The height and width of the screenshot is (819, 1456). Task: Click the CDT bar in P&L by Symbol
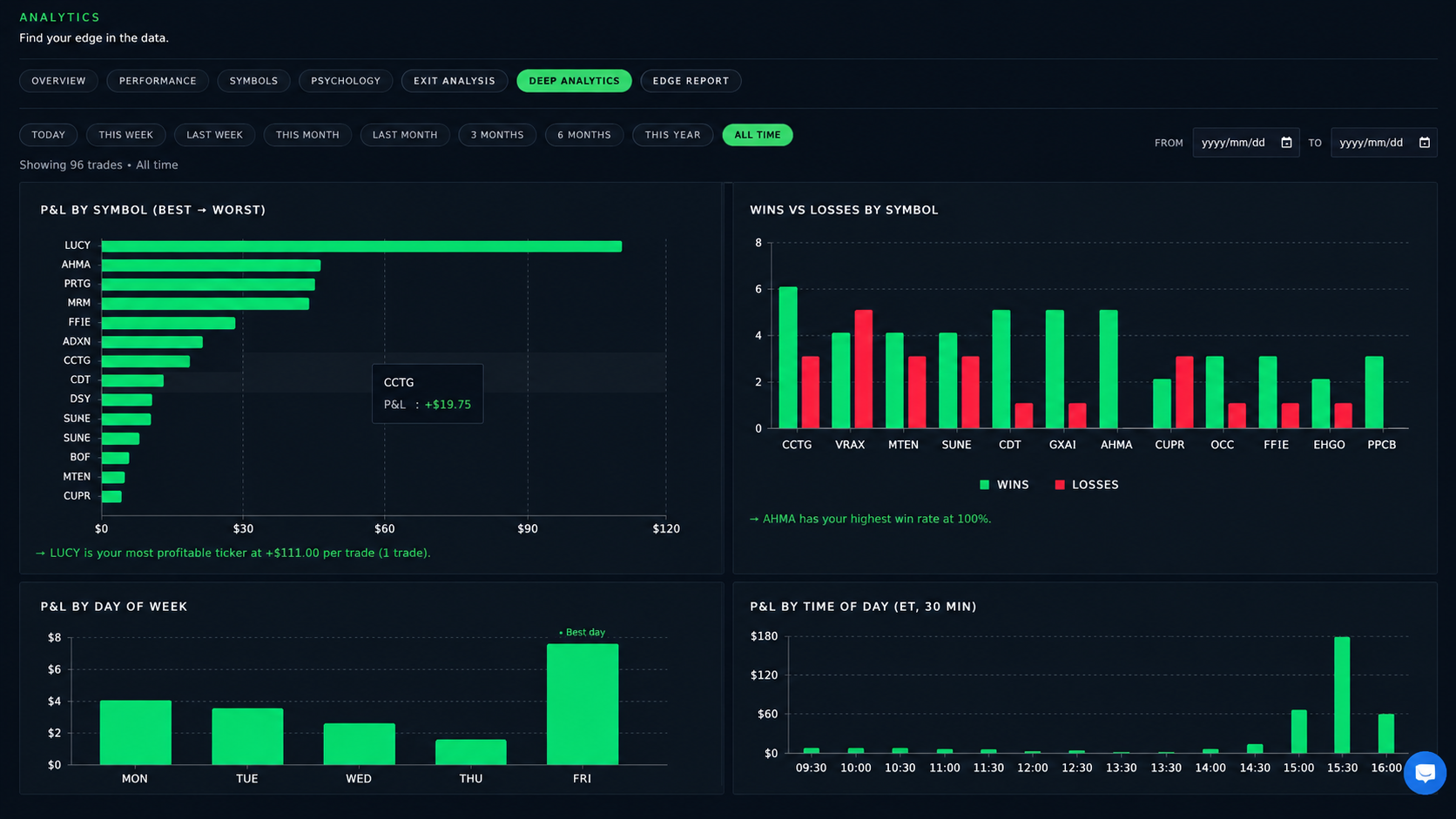tap(132, 380)
